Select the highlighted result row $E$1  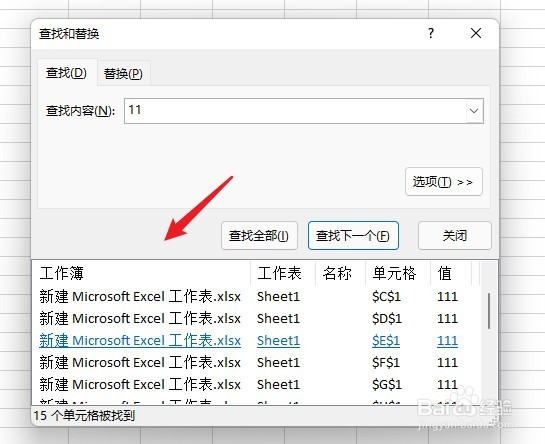pyautogui.click(x=257, y=341)
